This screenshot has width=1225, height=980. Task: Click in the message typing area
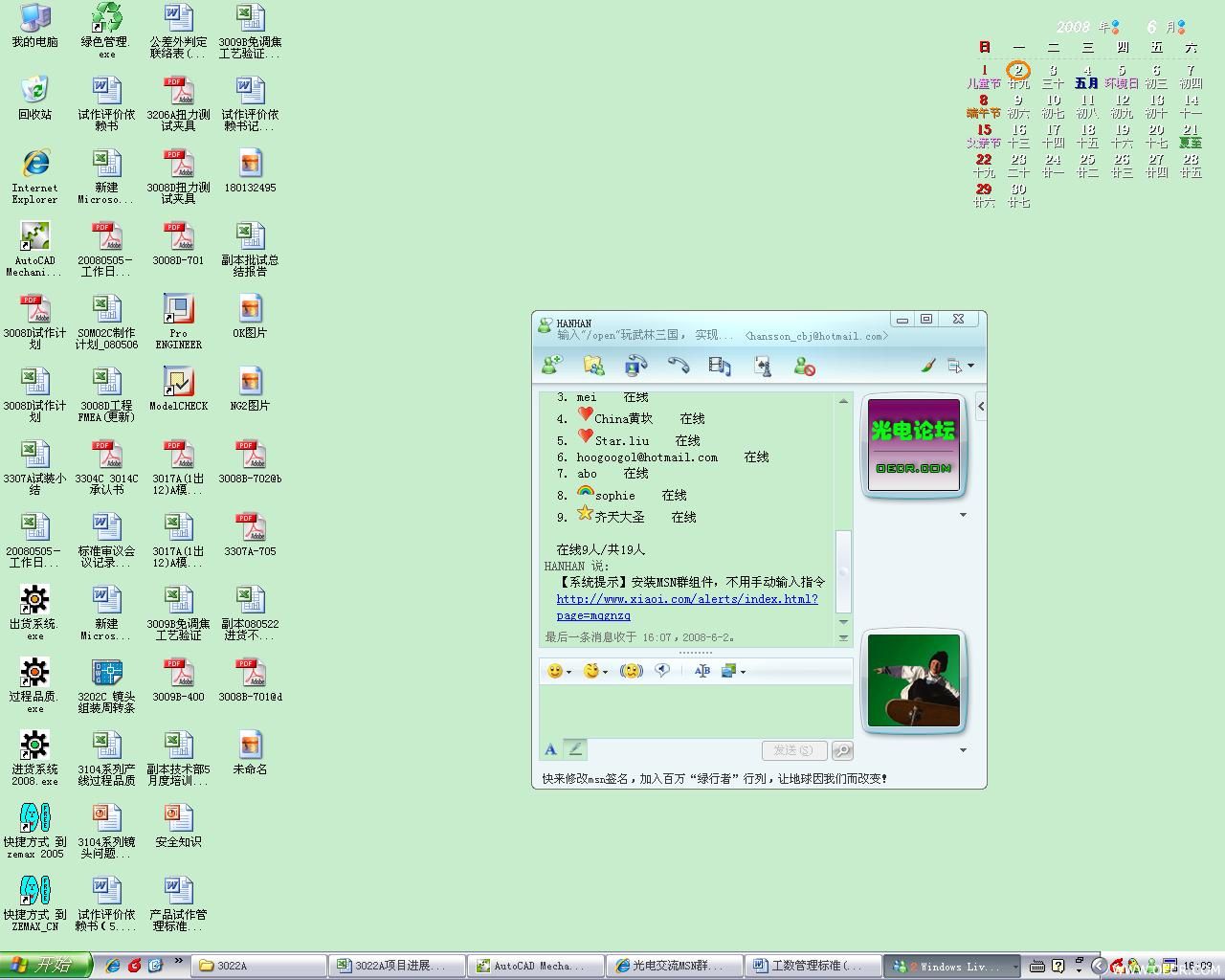coord(696,710)
